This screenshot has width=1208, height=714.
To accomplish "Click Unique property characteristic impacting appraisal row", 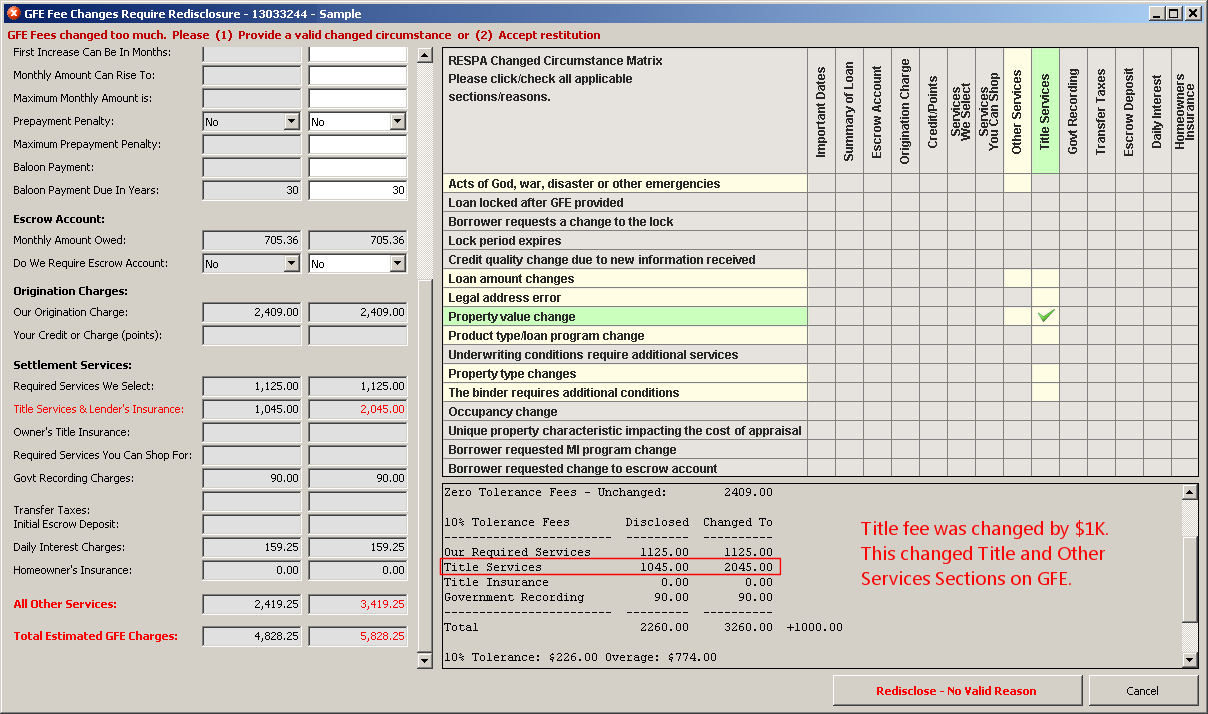I will (x=625, y=430).
